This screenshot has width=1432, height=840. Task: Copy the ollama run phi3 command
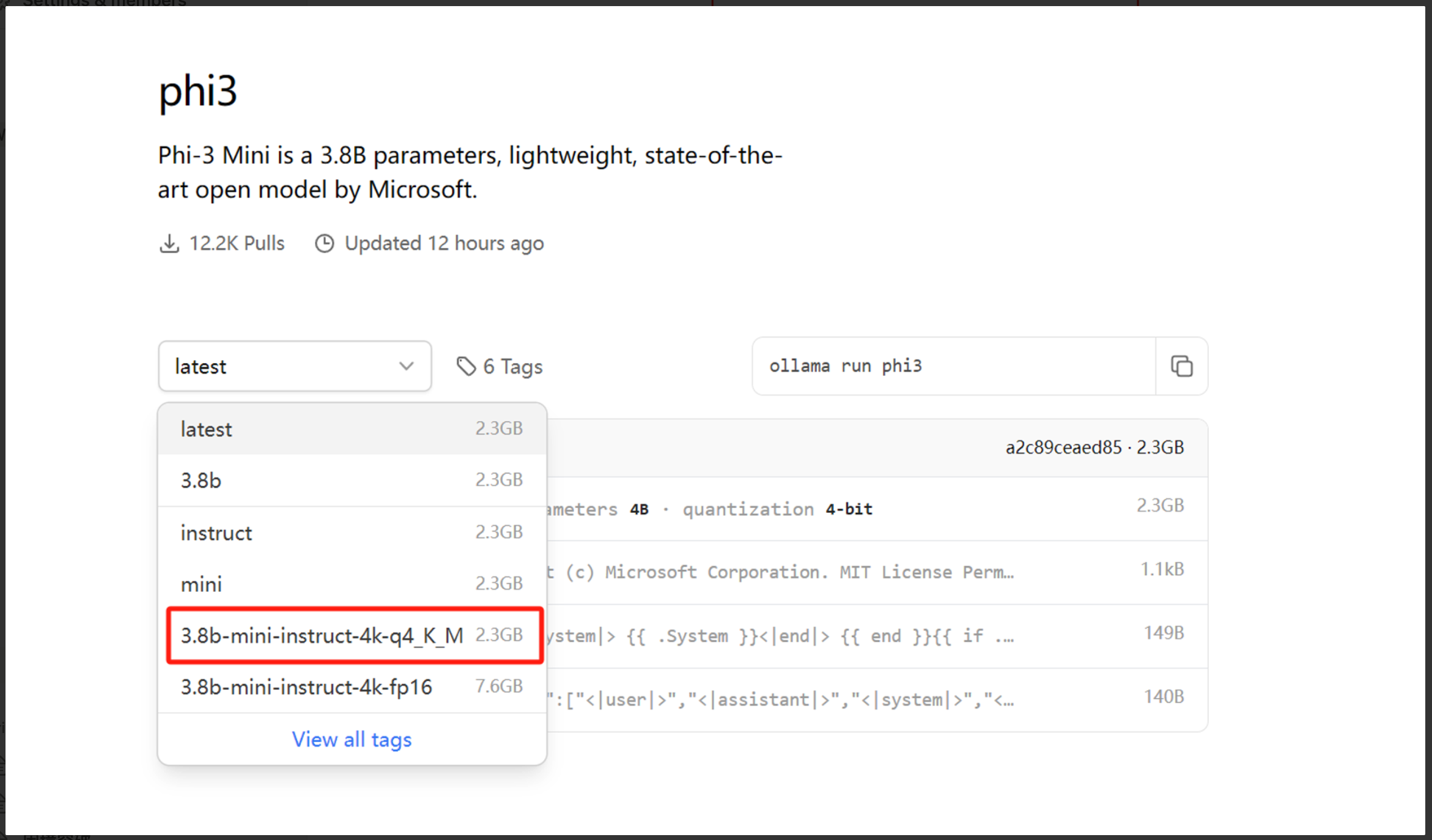click(x=1181, y=366)
